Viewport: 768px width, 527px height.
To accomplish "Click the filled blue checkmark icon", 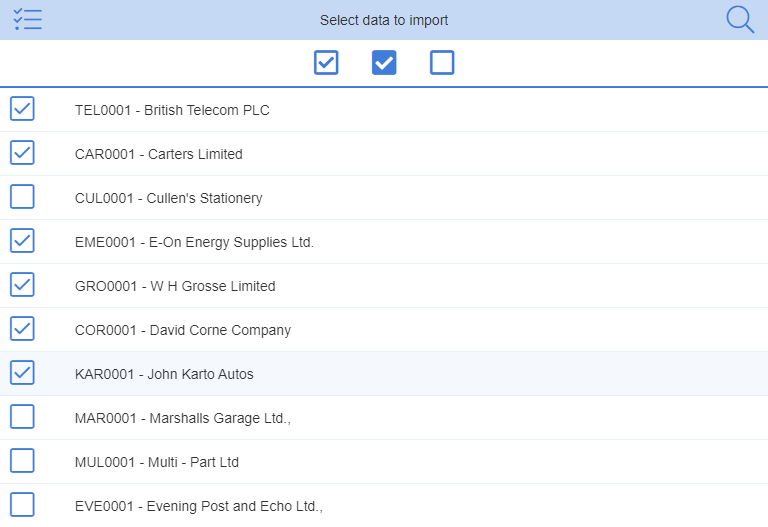I will (384, 63).
